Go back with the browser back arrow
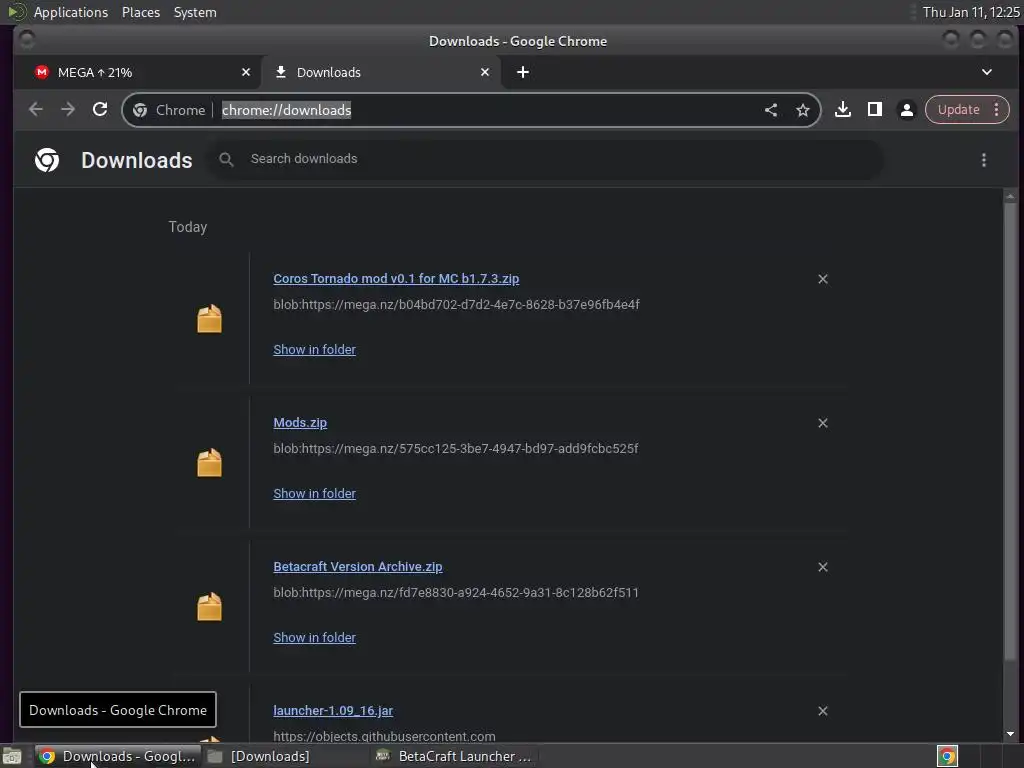This screenshot has height=768, width=1024. click(x=36, y=110)
